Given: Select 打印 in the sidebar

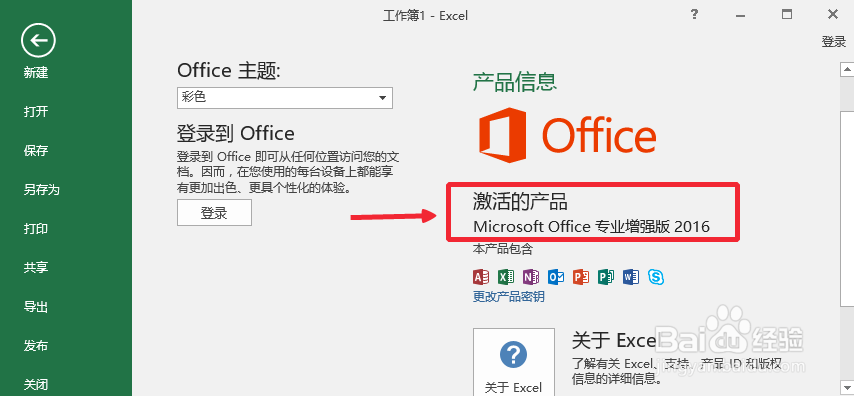Looking at the screenshot, I should pos(36,229).
